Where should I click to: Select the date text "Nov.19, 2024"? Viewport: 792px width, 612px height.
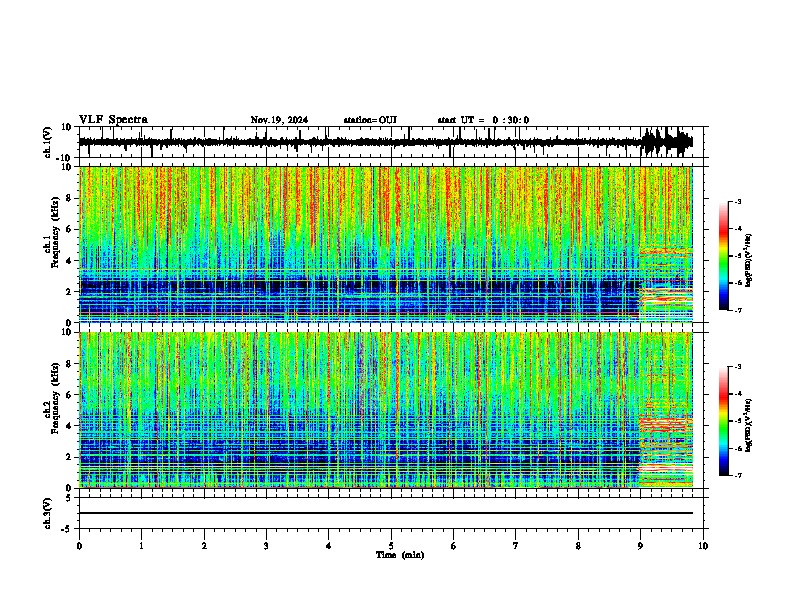coord(279,120)
